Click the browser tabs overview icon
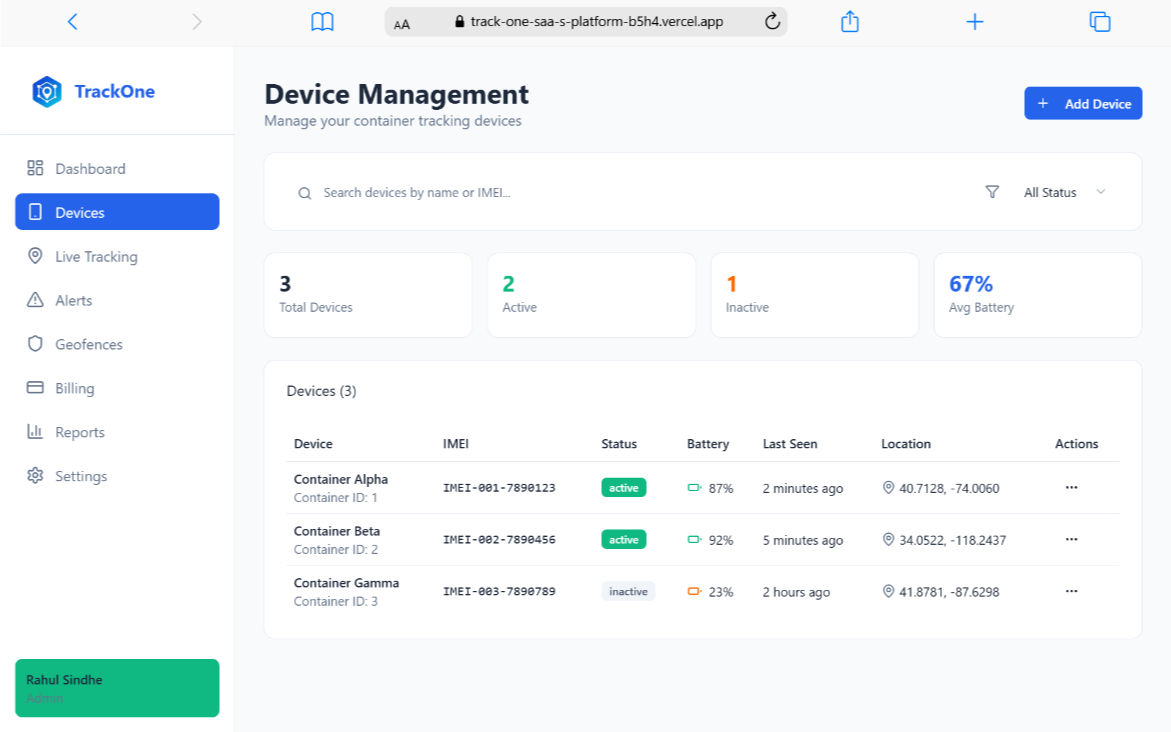Viewport: 1171px width, 732px height. click(x=1100, y=22)
